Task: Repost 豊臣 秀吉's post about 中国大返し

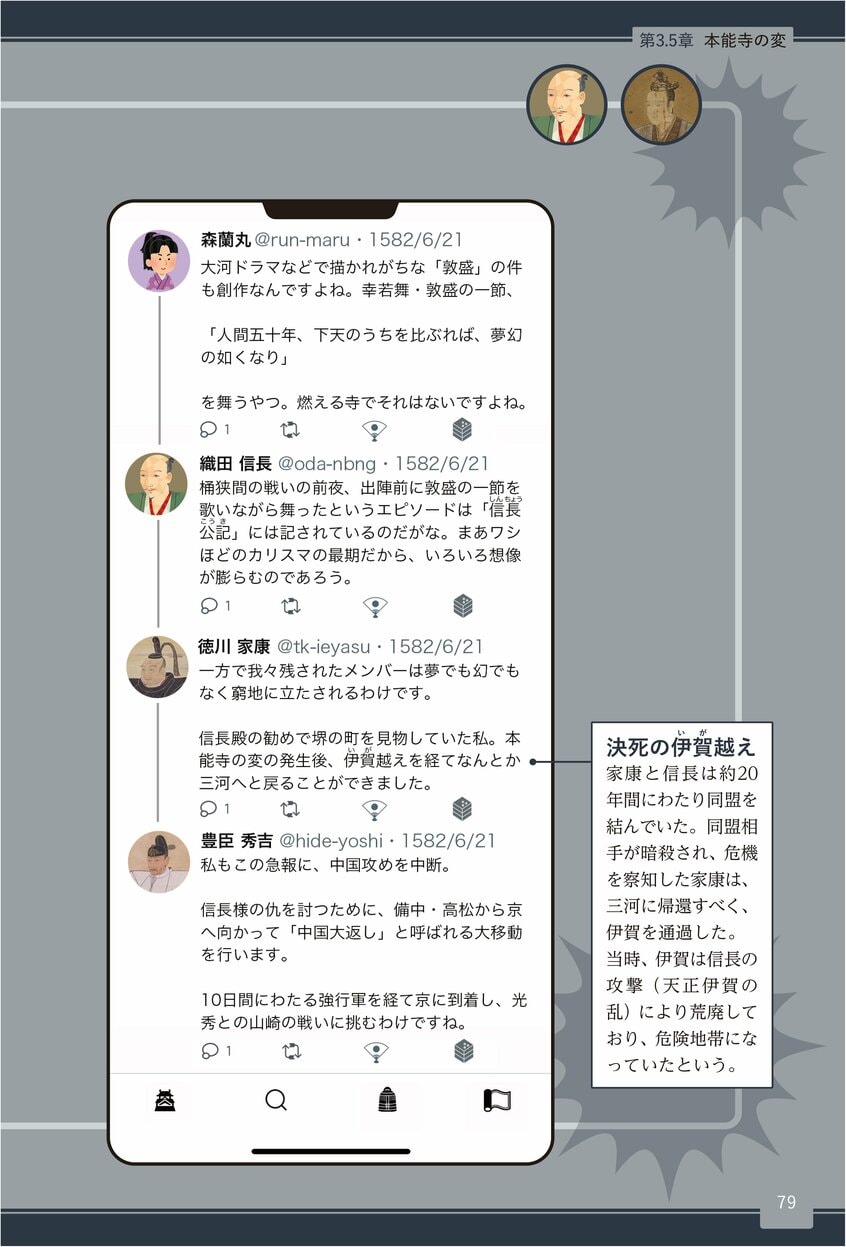Action: [291, 1050]
